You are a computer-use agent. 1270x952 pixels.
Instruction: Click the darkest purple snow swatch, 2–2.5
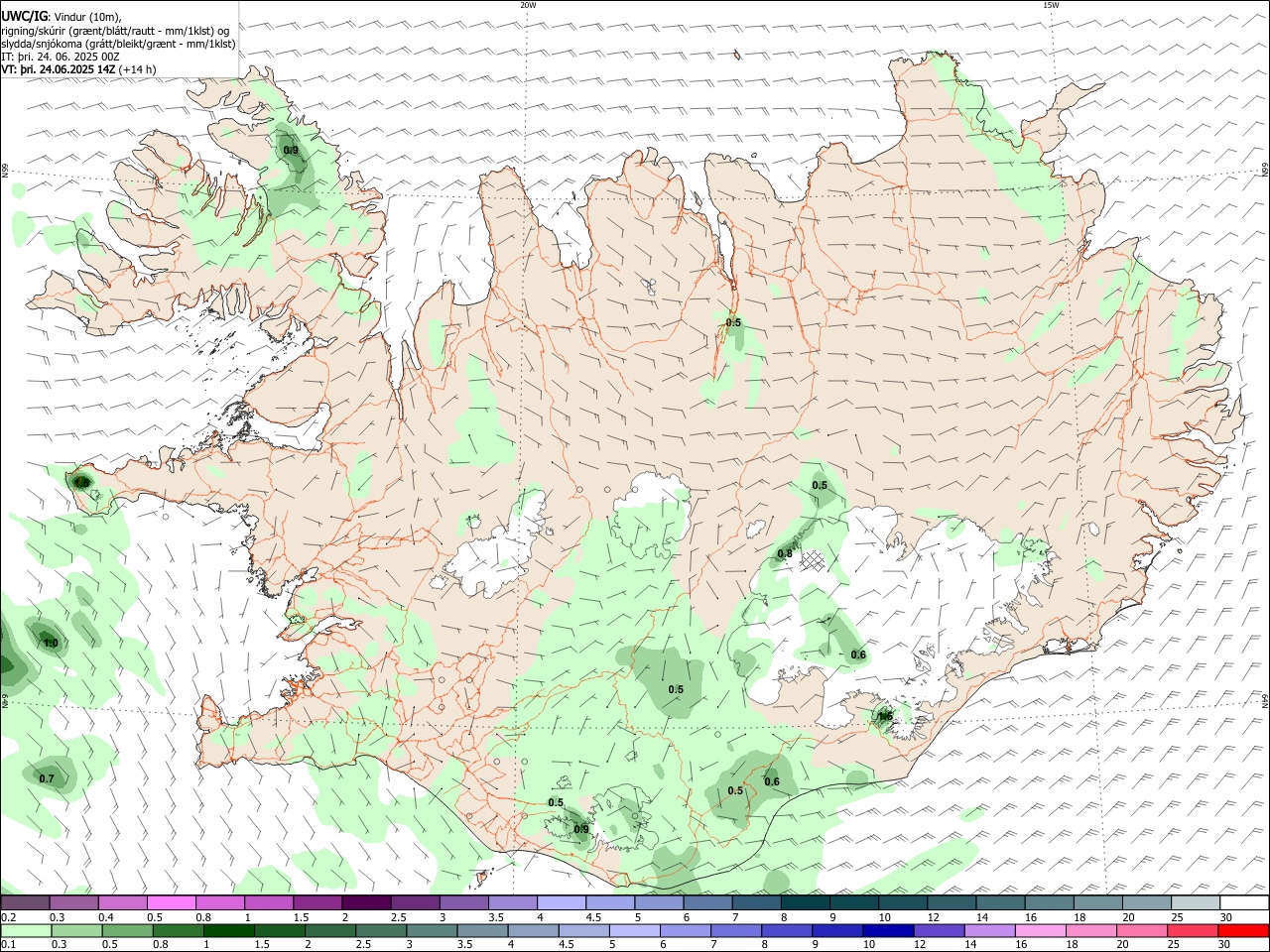pyautogui.click(x=366, y=903)
